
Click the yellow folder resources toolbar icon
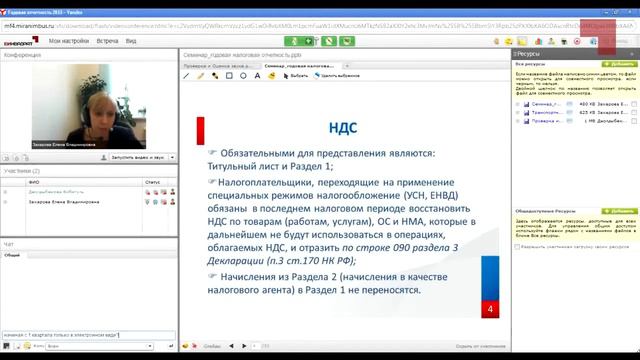tap(522, 41)
